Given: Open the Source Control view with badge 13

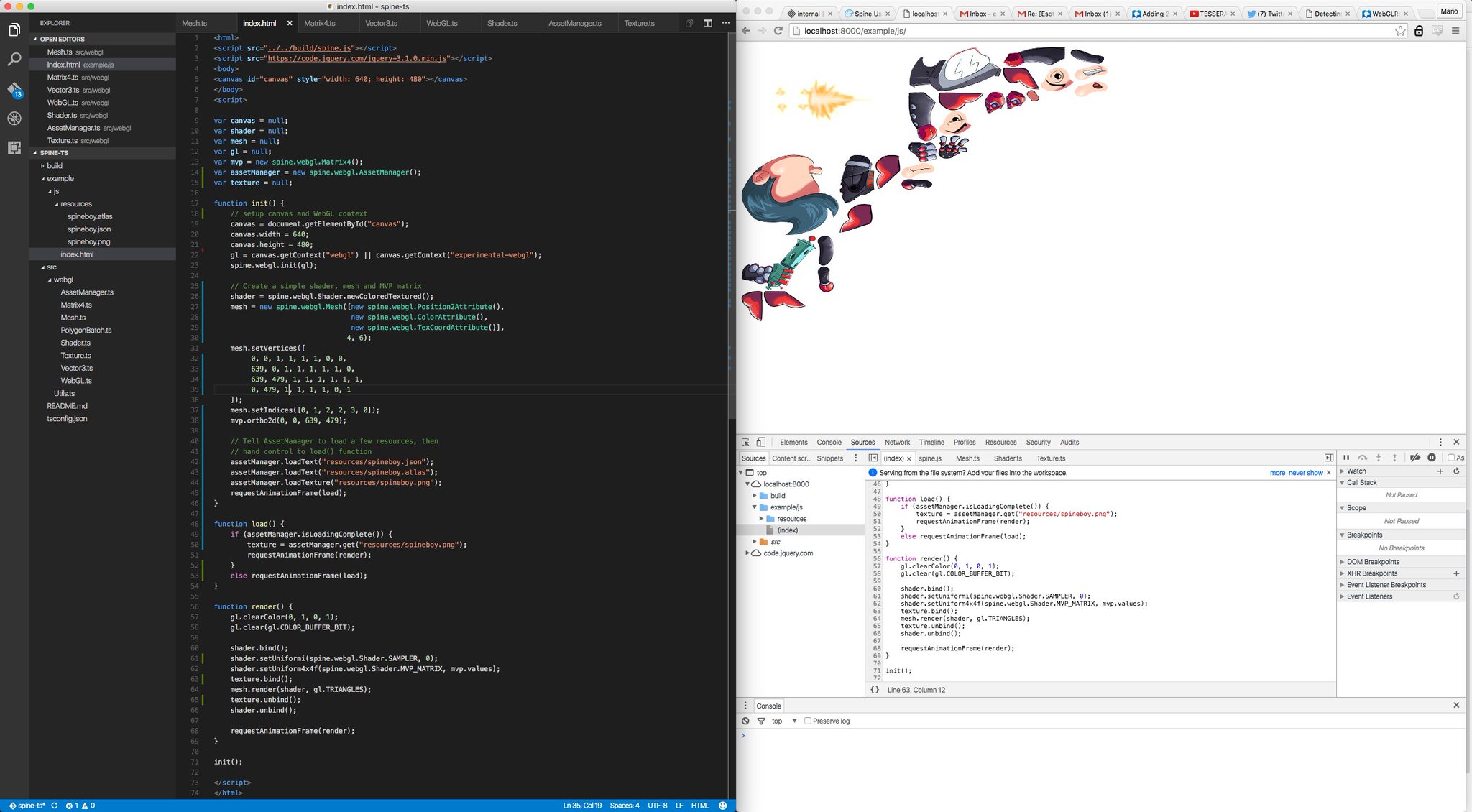Looking at the screenshot, I should pyautogui.click(x=14, y=90).
